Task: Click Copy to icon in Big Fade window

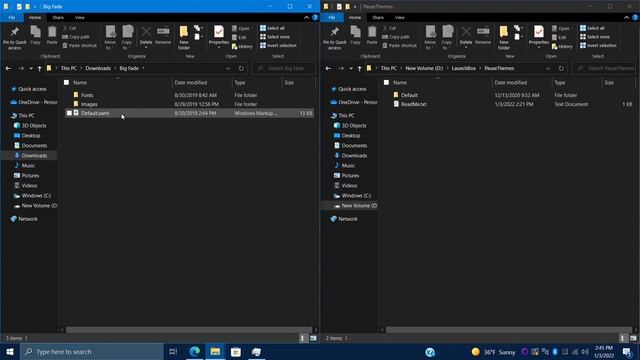Action: click(127, 38)
